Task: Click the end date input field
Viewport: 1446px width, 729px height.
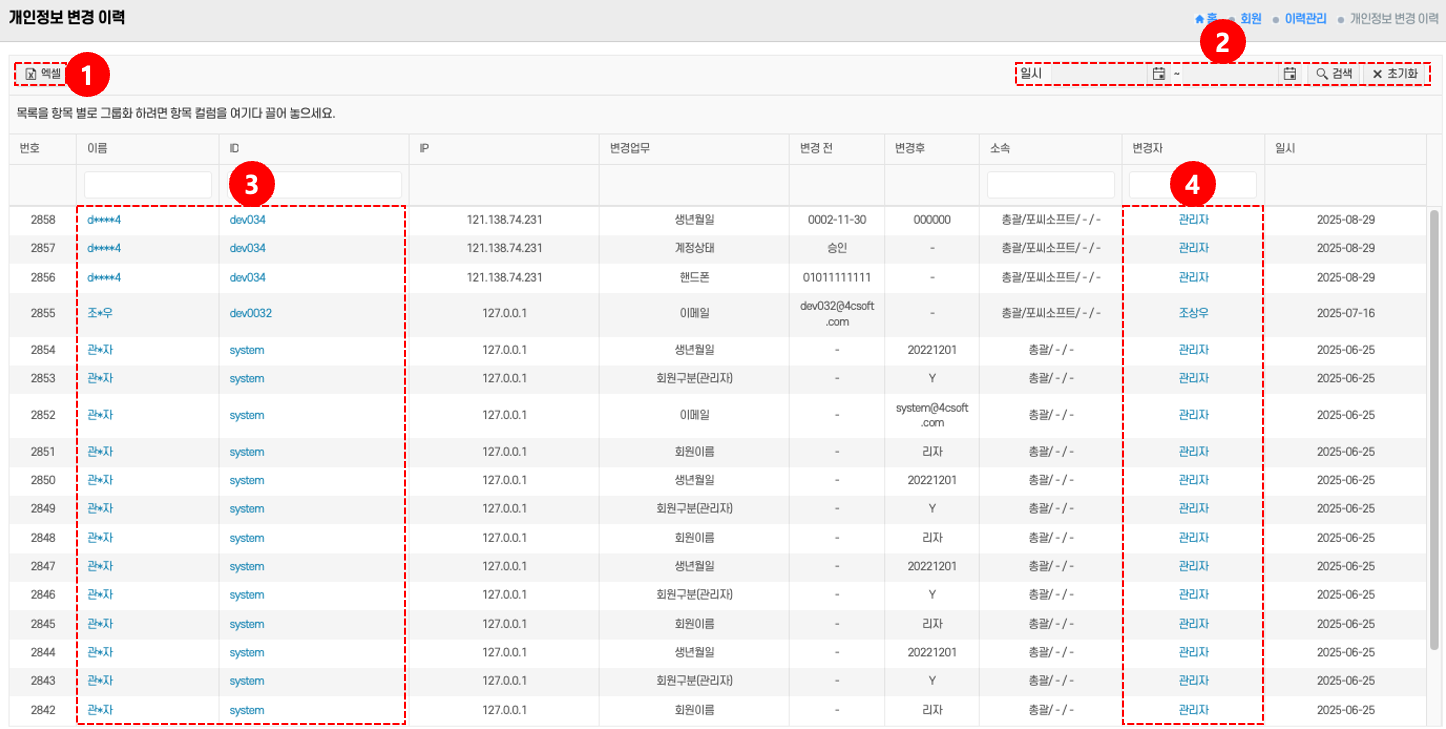Action: tap(1230, 74)
